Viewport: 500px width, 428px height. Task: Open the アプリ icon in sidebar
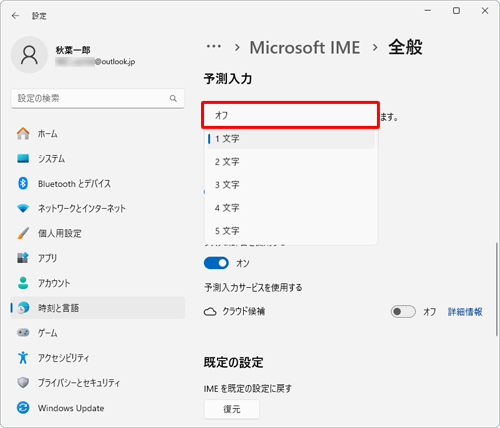(x=23, y=258)
